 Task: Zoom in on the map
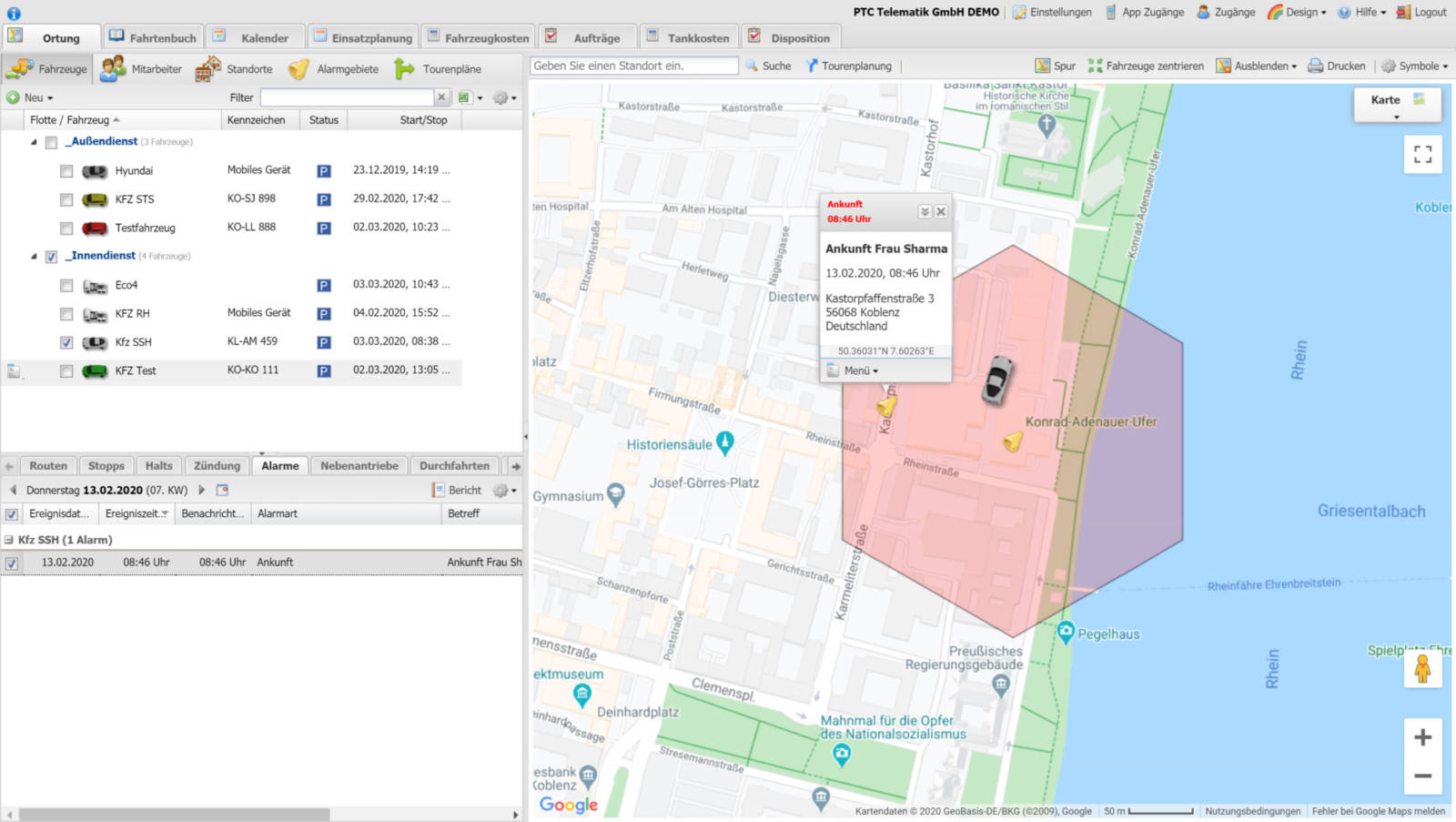point(1422,737)
